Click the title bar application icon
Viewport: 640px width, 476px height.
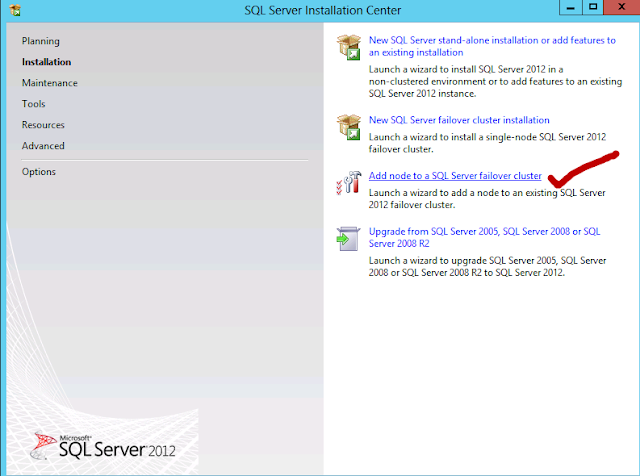pyautogui.click(x=15, y=9)
